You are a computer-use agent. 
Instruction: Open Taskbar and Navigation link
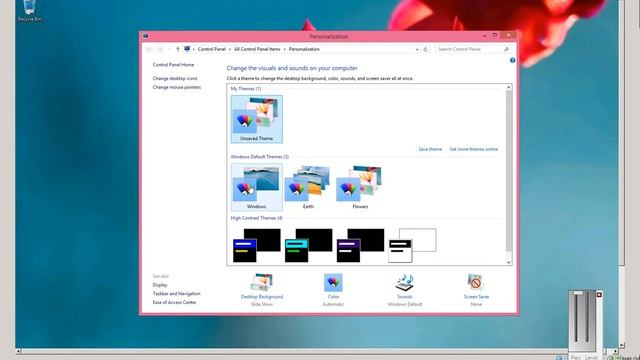coord(176,294)
